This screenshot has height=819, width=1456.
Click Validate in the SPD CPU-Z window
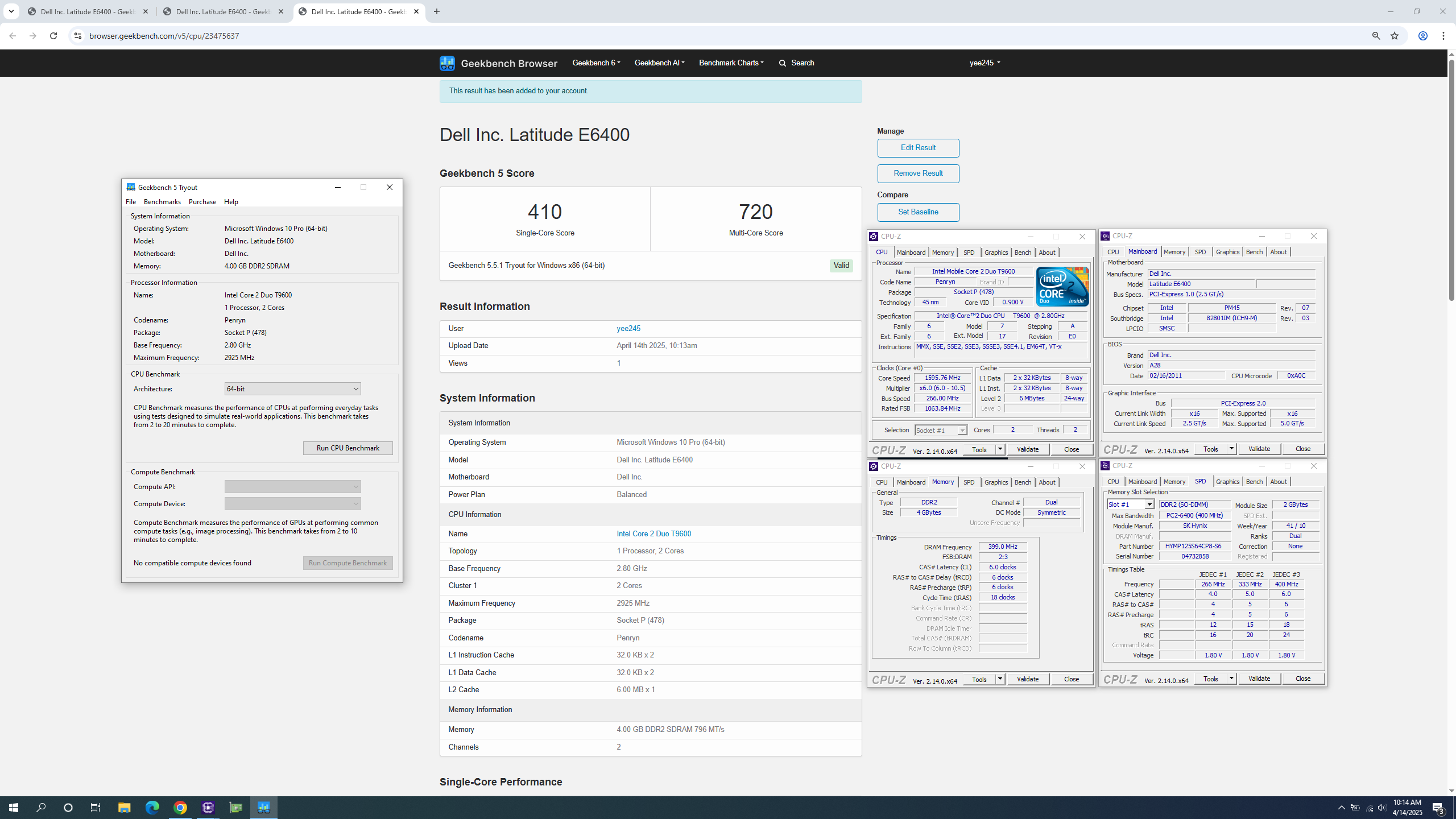point(1259,679)
